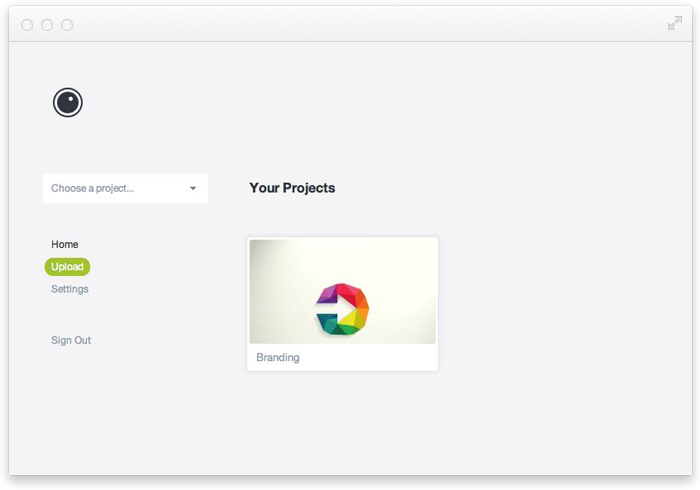Minimize the window with the middle circle button
This screenshot has width=700, height=490.
click(x=47, y=25)
